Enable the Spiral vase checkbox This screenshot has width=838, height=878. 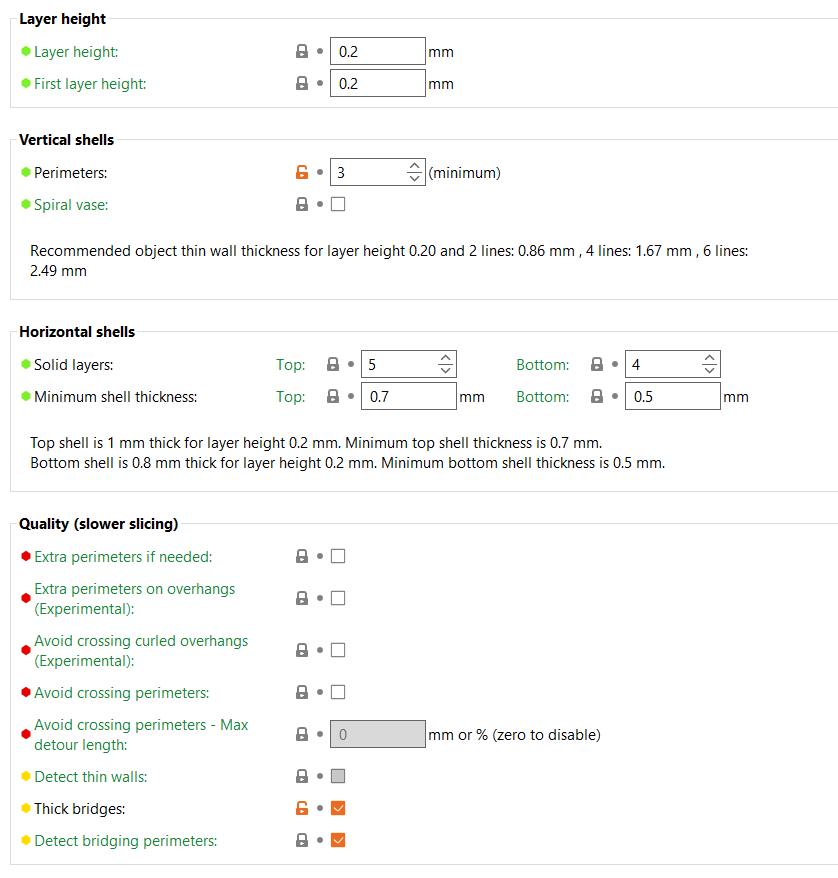pos(338,204)
